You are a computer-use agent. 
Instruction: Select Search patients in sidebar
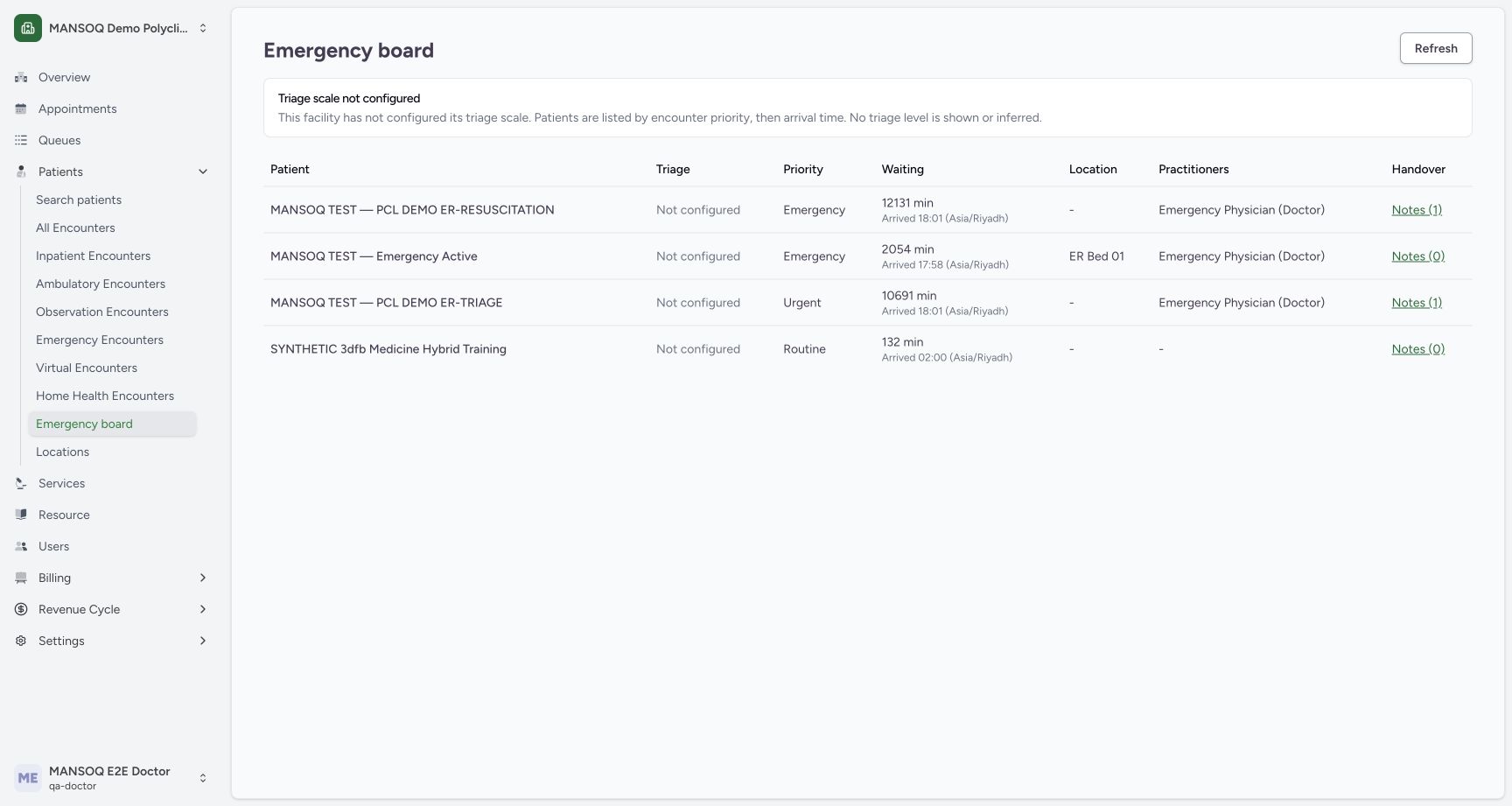79,200
